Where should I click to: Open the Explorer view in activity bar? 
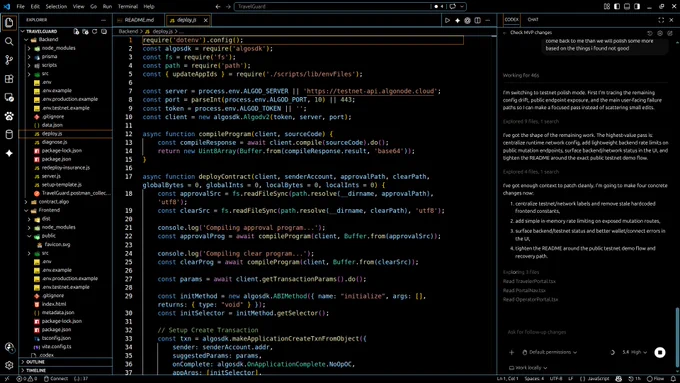pos(9,23)
